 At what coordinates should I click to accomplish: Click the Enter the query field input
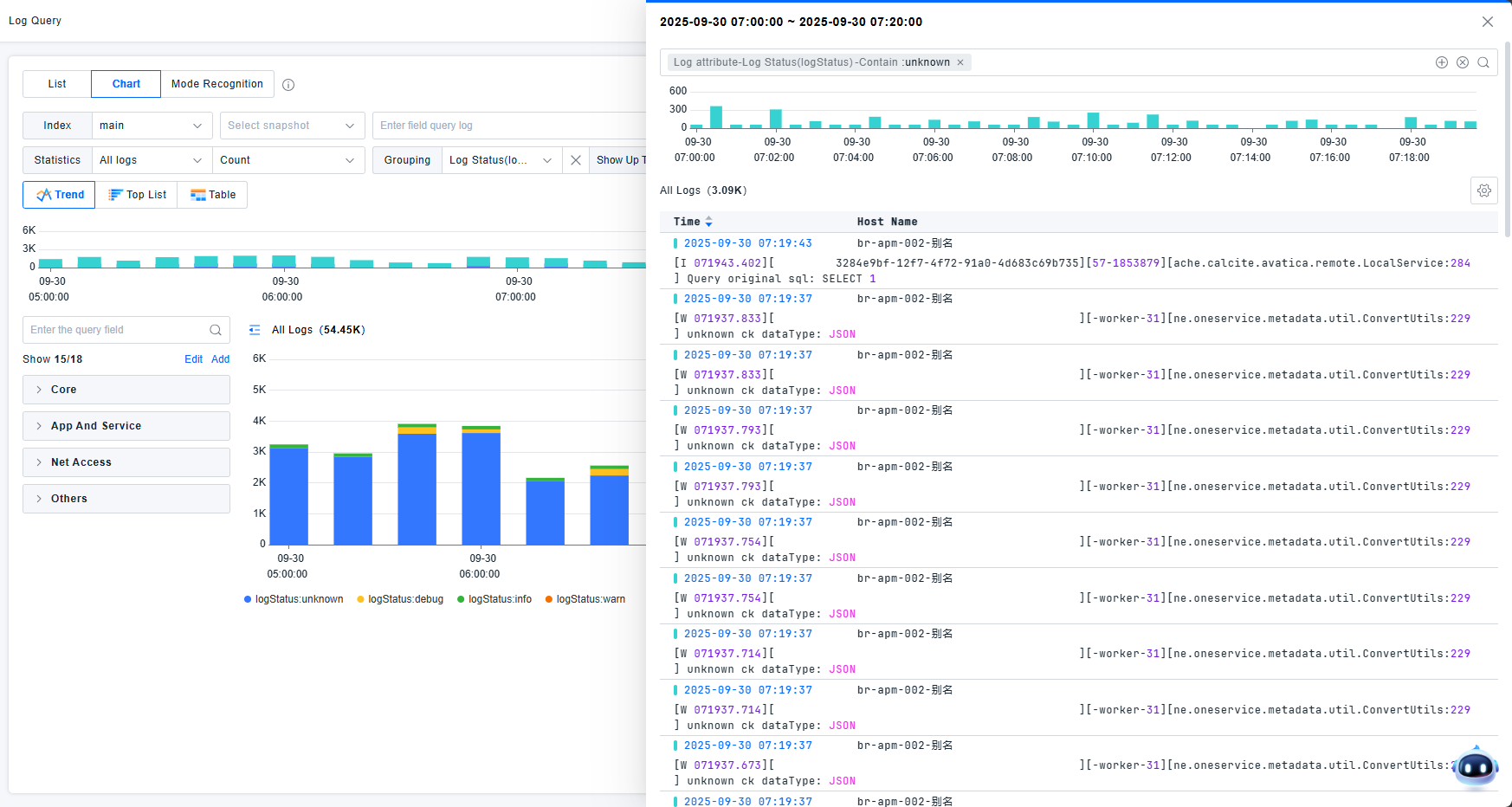click(117, 330)
